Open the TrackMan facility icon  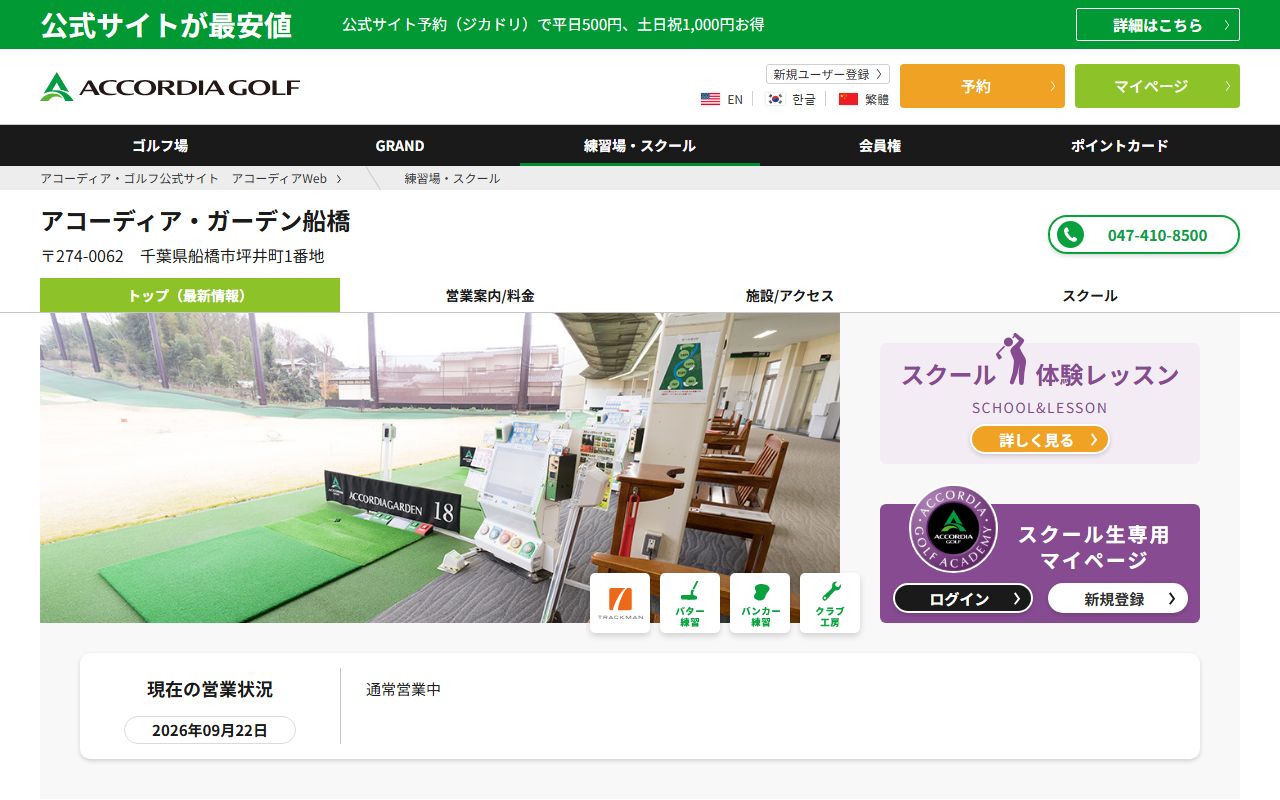click(x=620, y=603)
